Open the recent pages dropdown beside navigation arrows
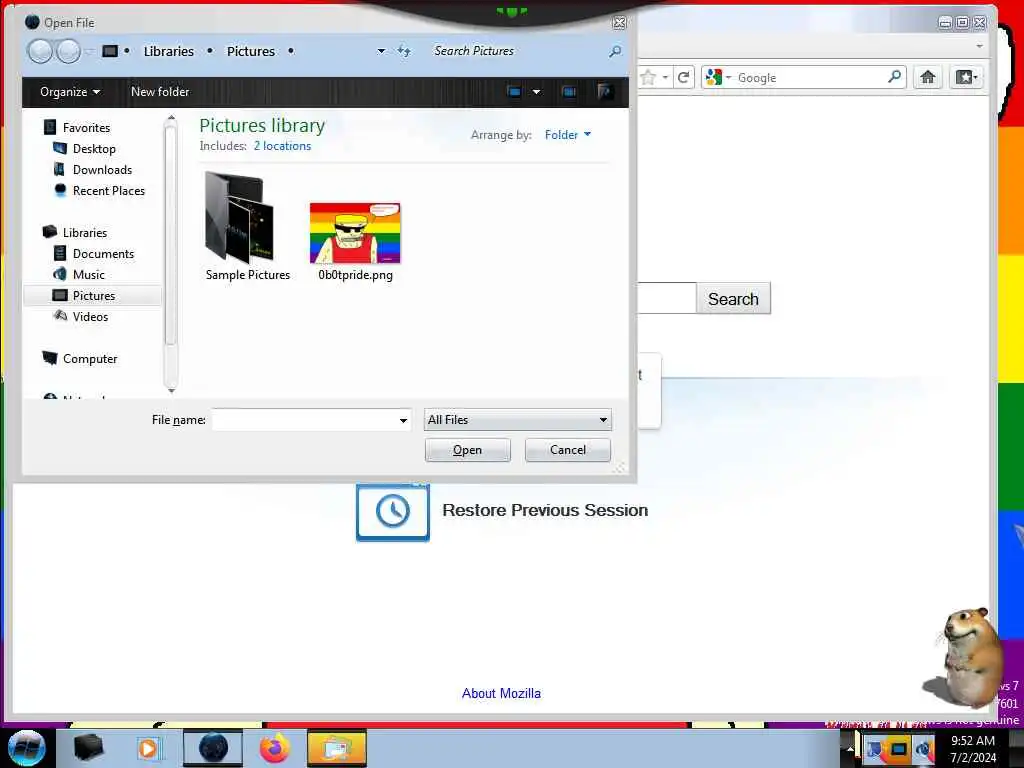Viewport: 1024px width, 768px height. pos(89,51)
